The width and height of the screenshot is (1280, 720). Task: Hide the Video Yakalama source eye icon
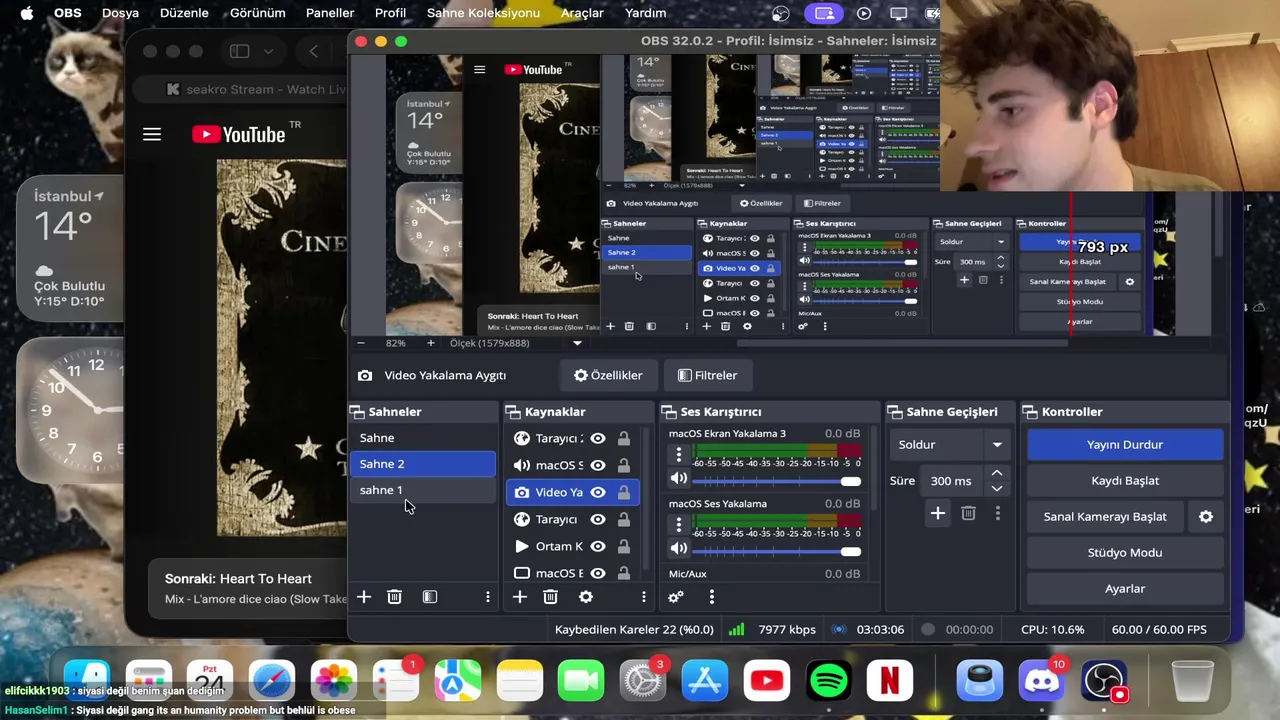(598, 492)
